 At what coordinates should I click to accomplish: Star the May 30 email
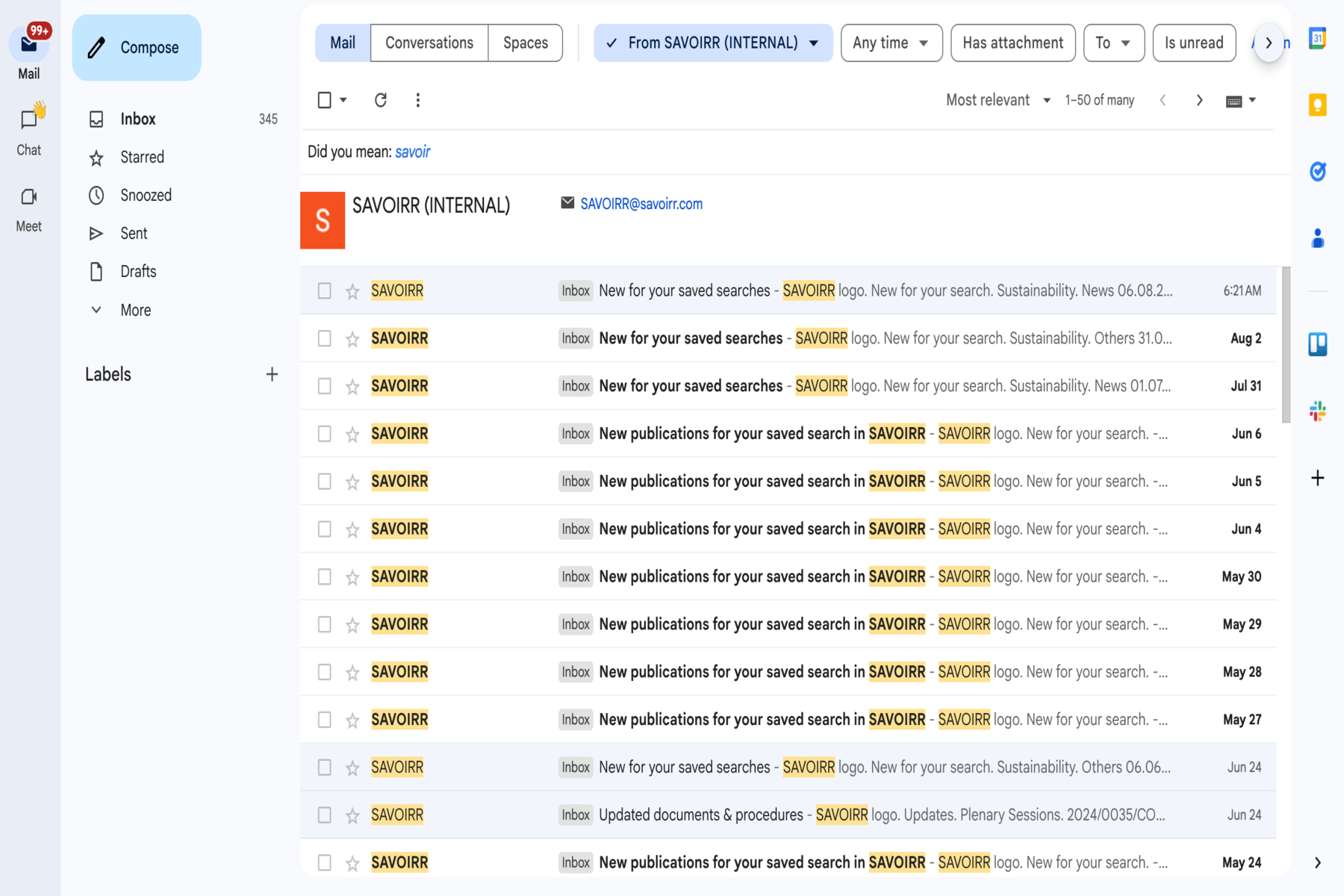coord(352,577)
